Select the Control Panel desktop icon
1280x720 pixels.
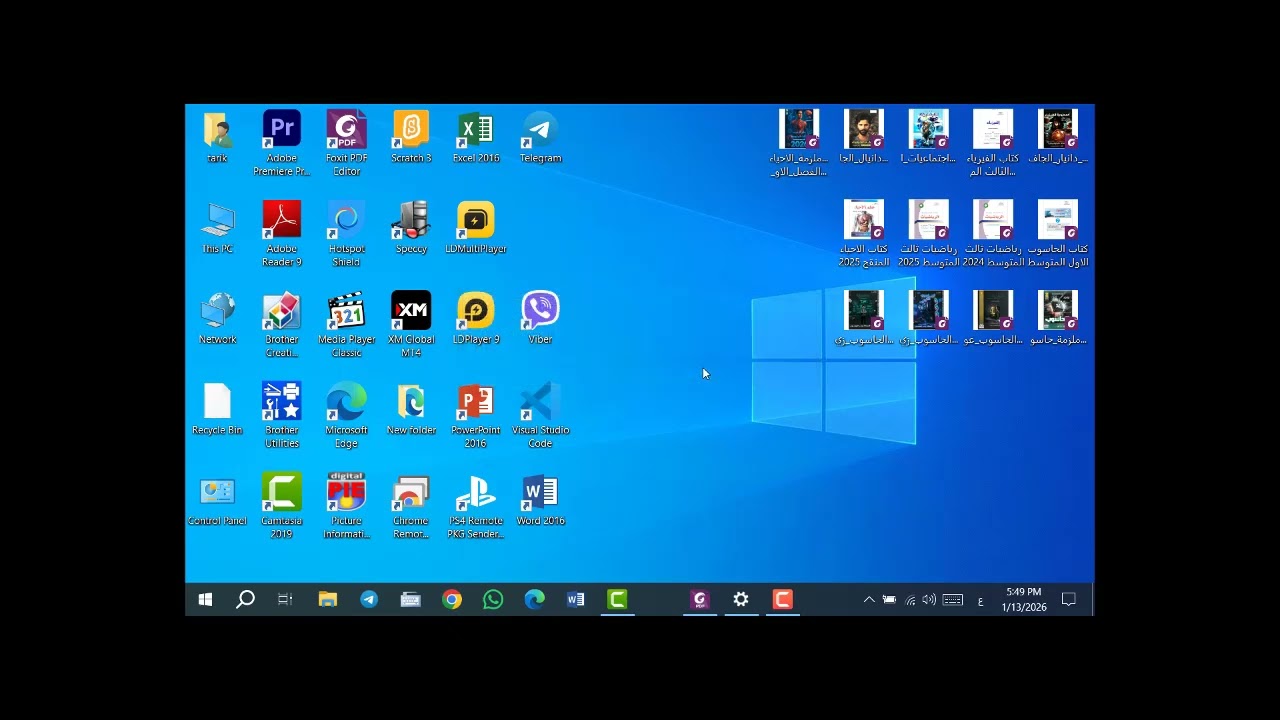[x=217, y=501]
